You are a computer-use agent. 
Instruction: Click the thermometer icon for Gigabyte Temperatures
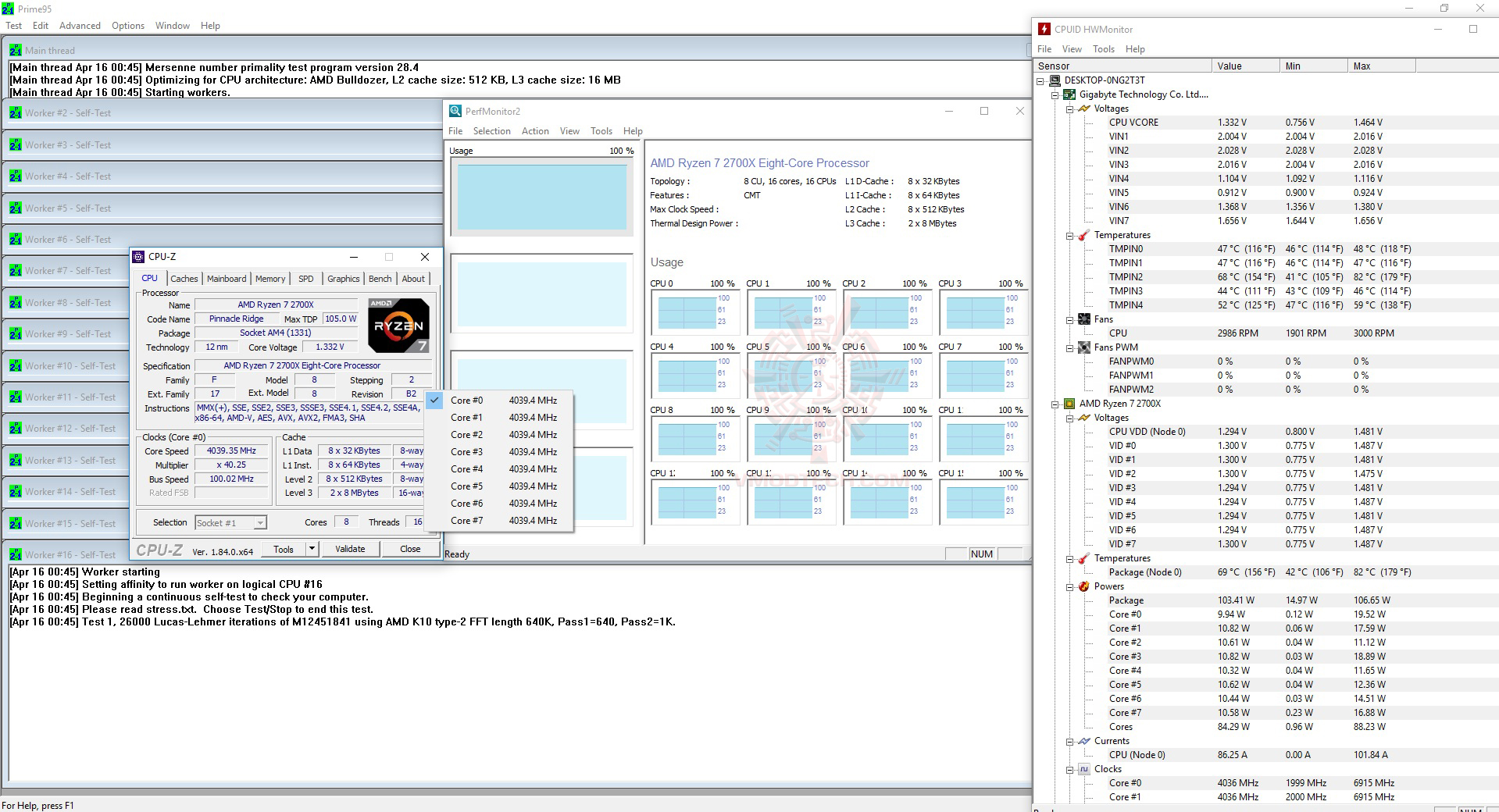(x=1084, y=235)
